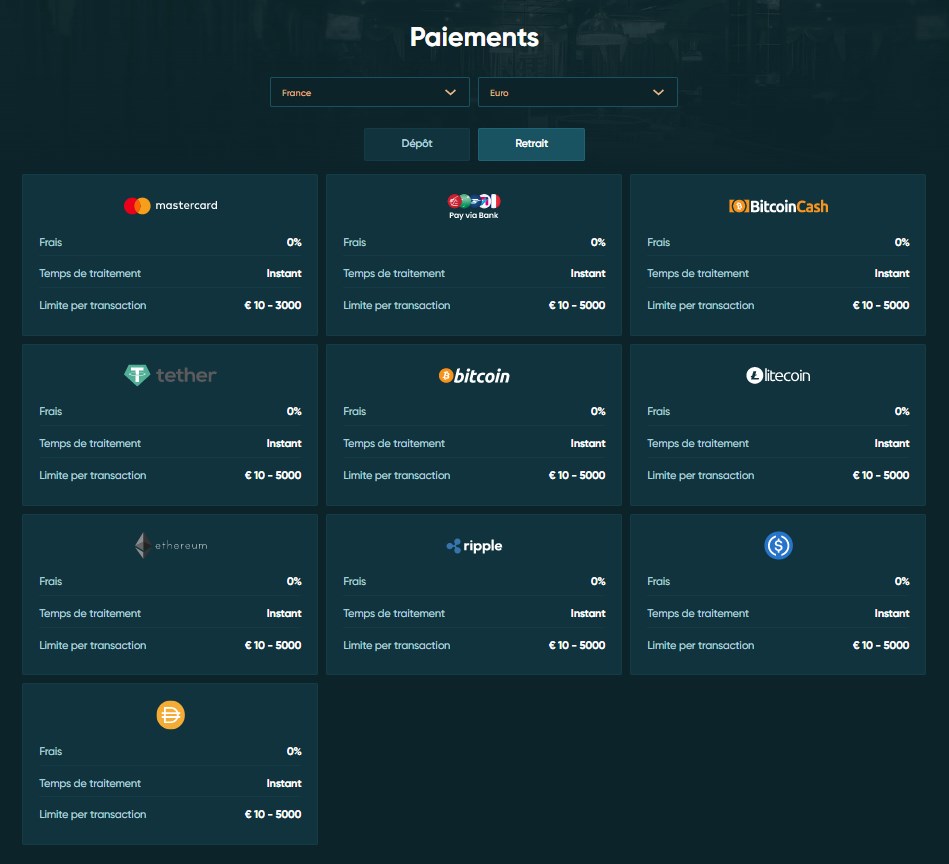Click the Mastercard limit € 10 - 3000
The image size is (949, 864).
coord(273,305)
